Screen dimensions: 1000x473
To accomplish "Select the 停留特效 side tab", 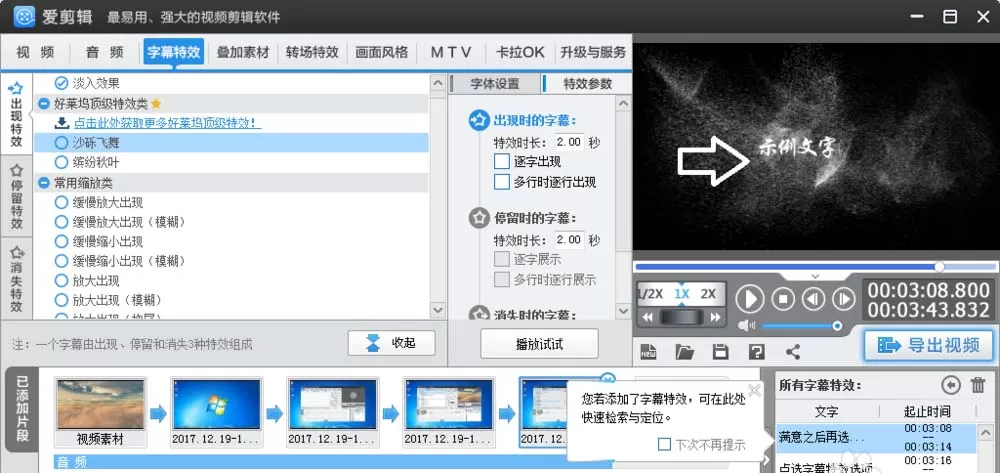I will 17,197.
